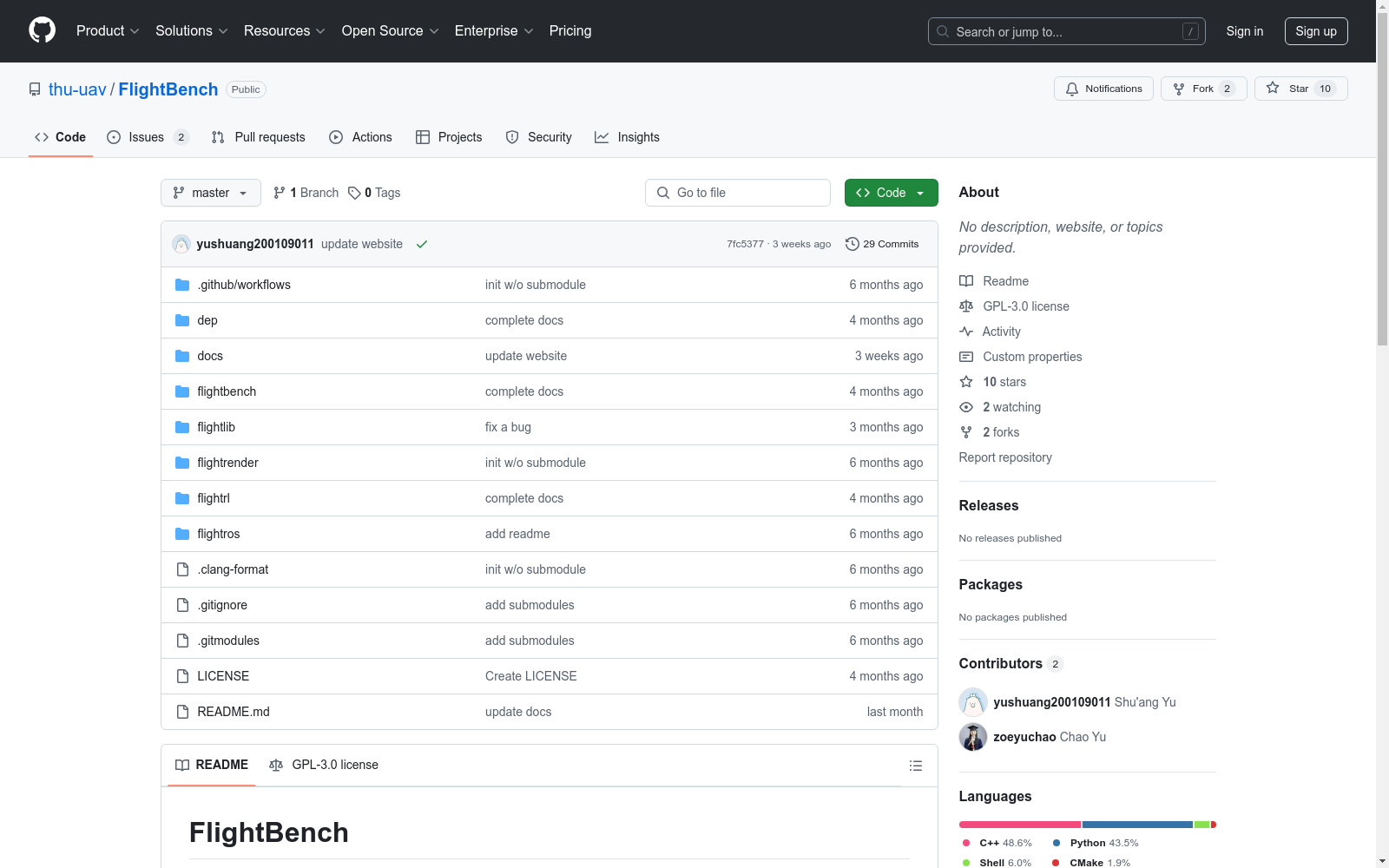The image size is (1389, 868).
Task: Expand the Solutions menu
Action: [x=192, y=30]
